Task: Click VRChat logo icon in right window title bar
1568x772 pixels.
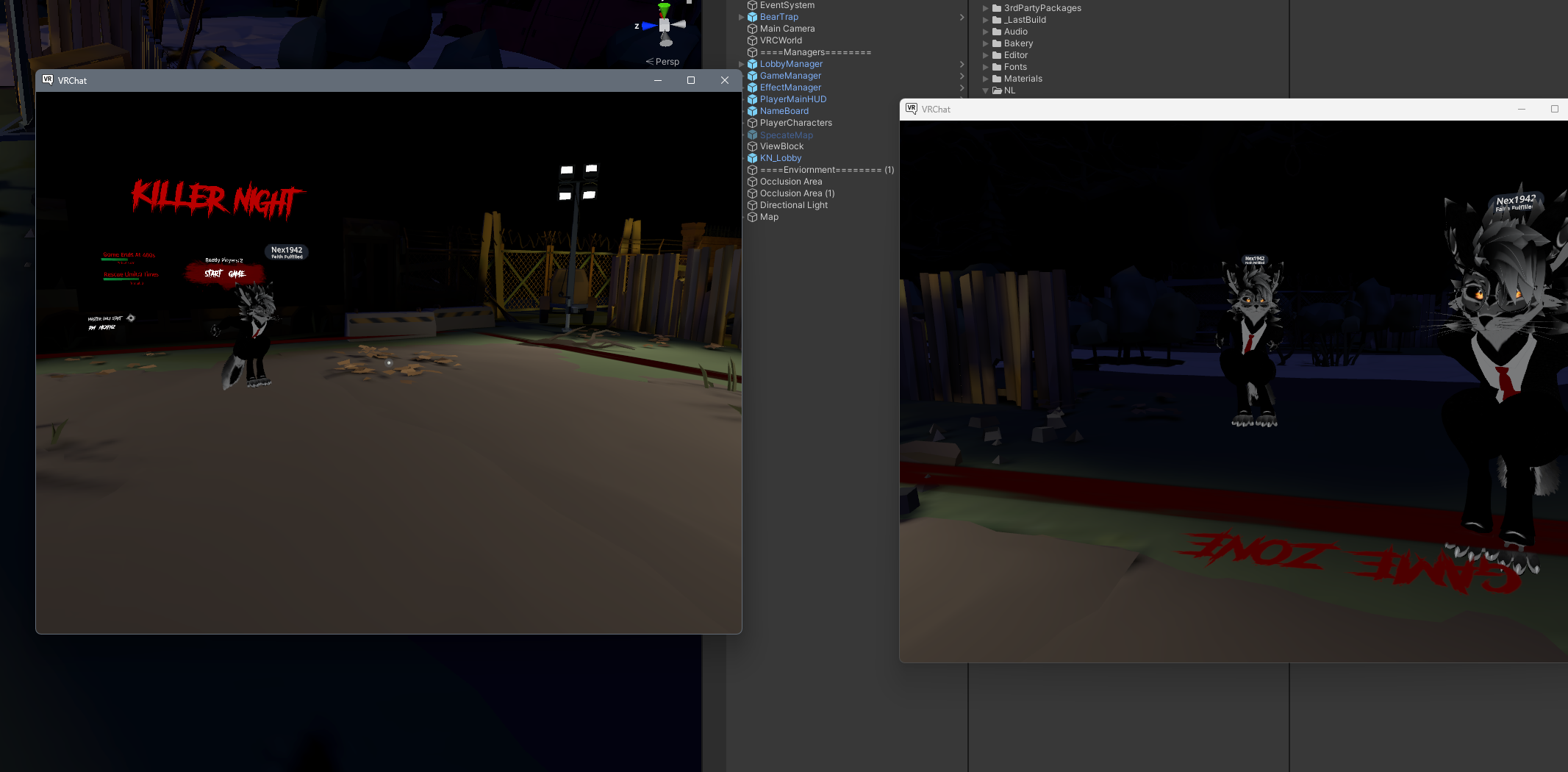Action: coord(912,109)
